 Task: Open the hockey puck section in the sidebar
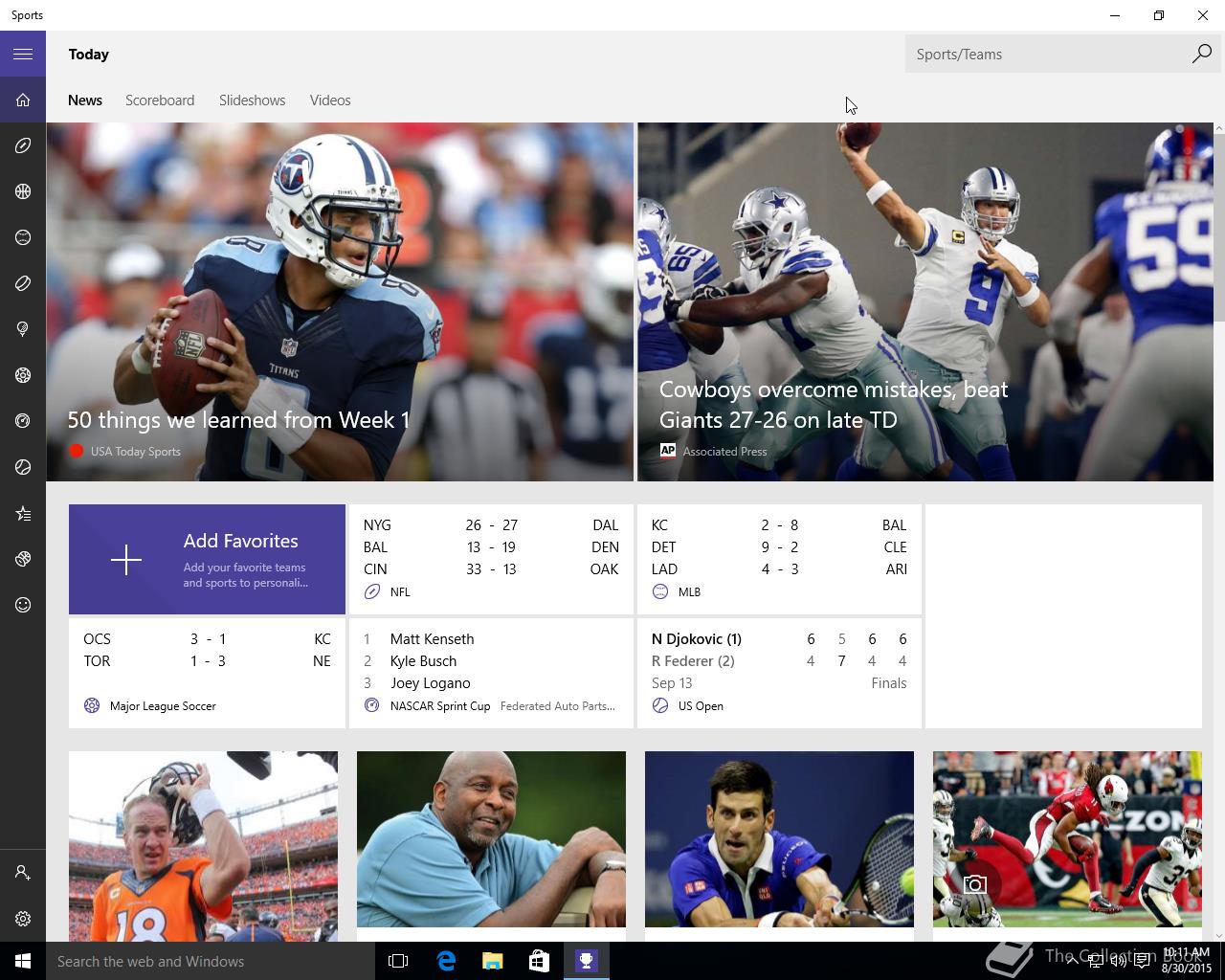23,283
